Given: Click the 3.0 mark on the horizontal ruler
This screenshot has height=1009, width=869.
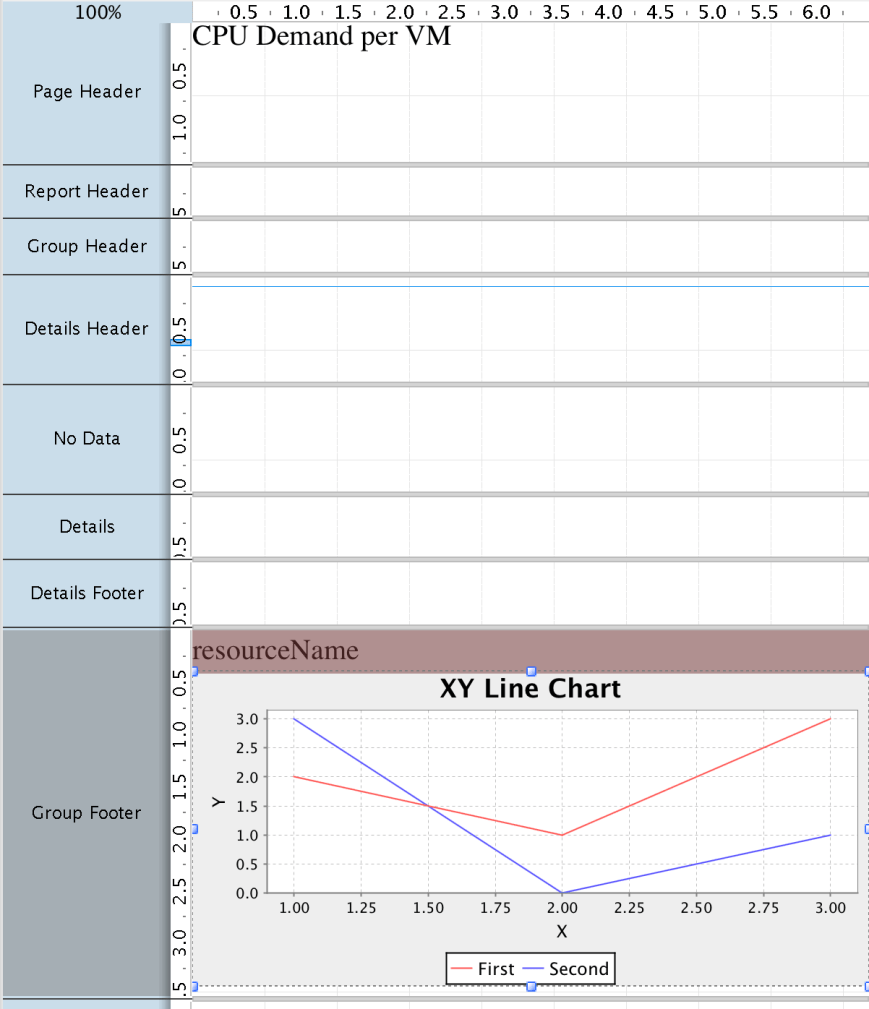Looking at the screenshot, I should [505, 13].
